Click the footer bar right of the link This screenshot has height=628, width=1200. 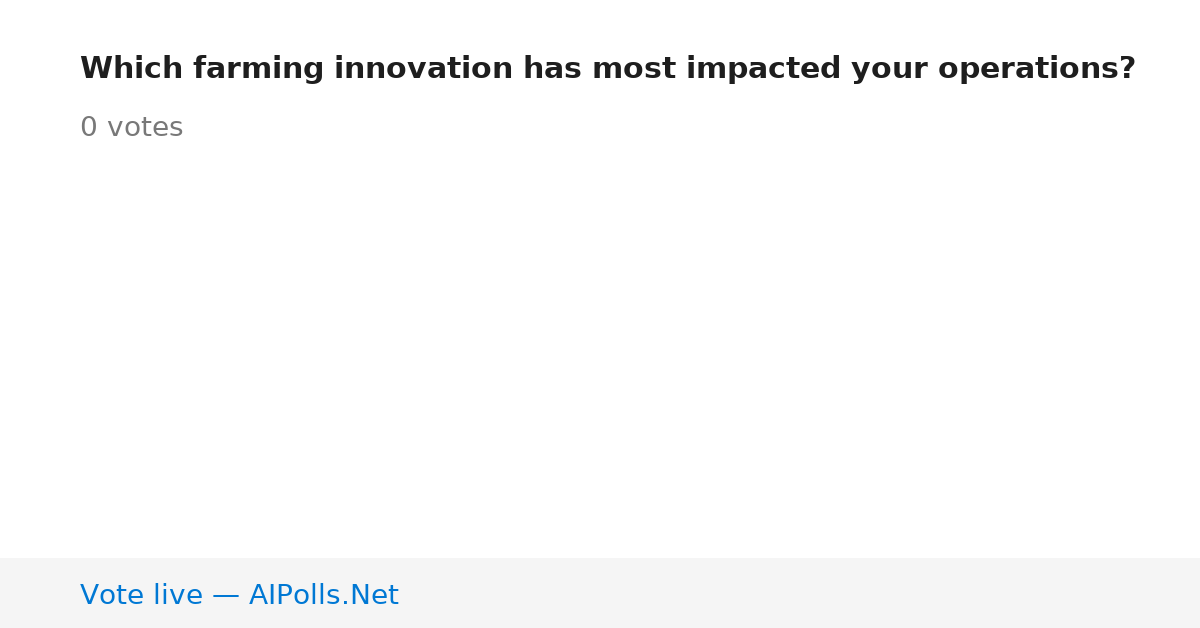800,593
